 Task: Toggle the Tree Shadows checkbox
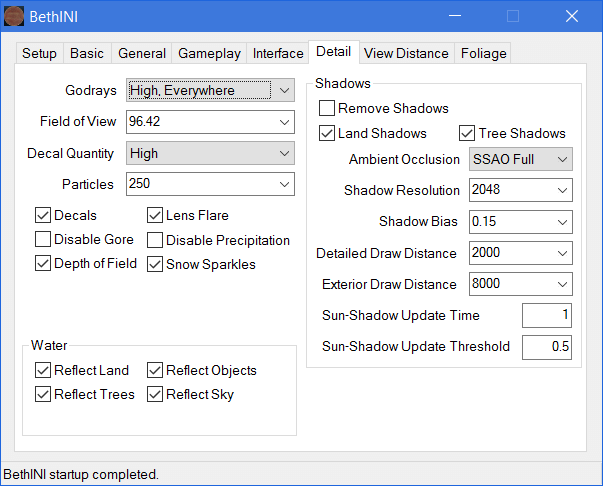467,133
